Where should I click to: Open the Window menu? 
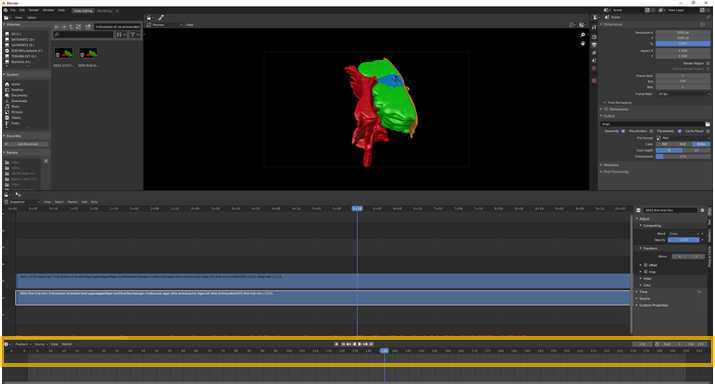[x=48, y=10]
